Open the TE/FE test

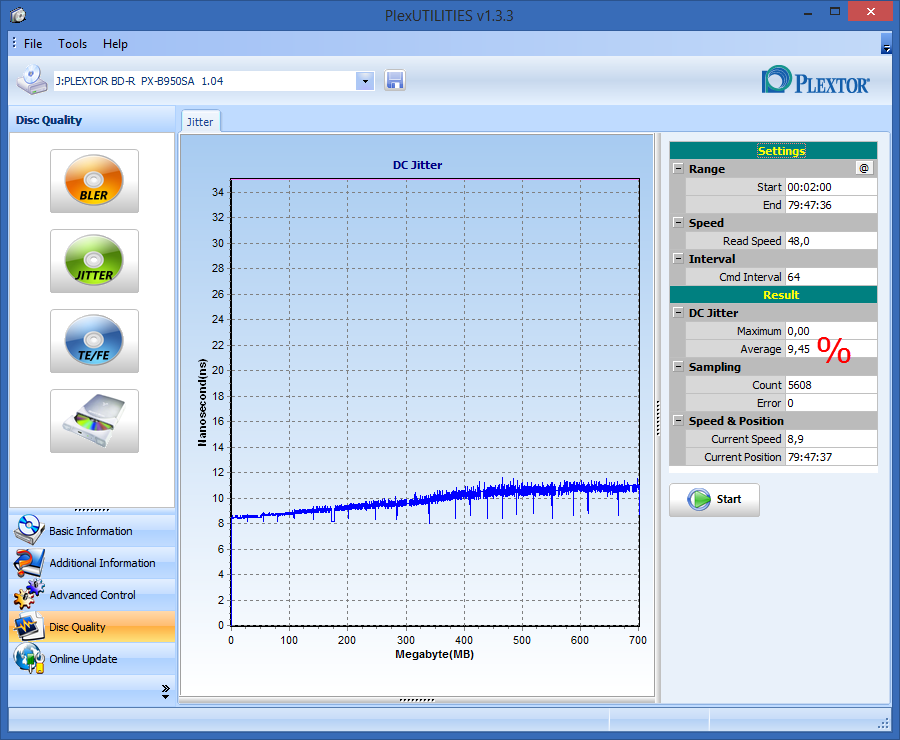coord(94,341)
